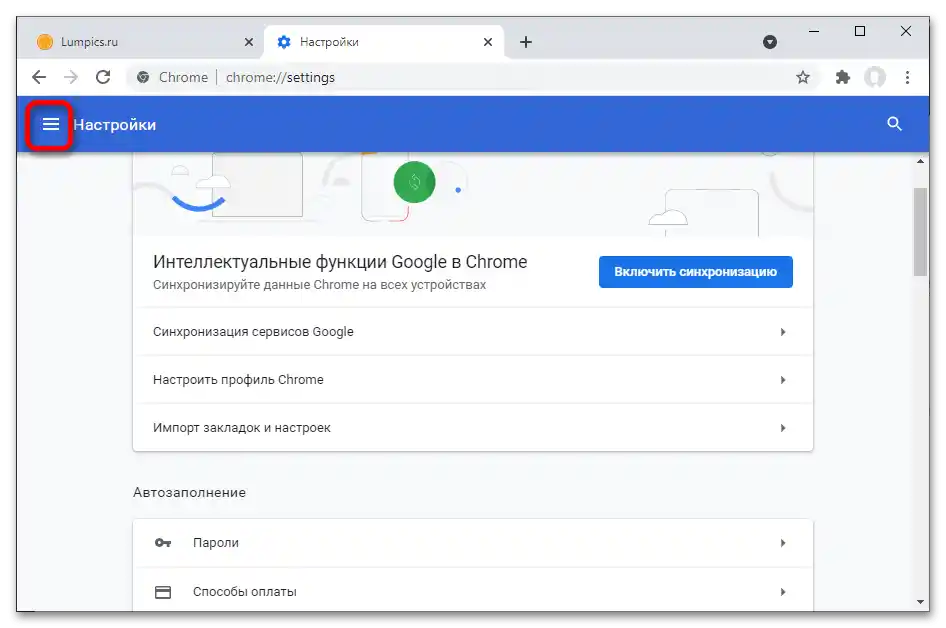Viewport: 946px width, 628px height.
Task: Expand arrow for Импорт закладок и настроек
Action: click(x=783, y=428)
